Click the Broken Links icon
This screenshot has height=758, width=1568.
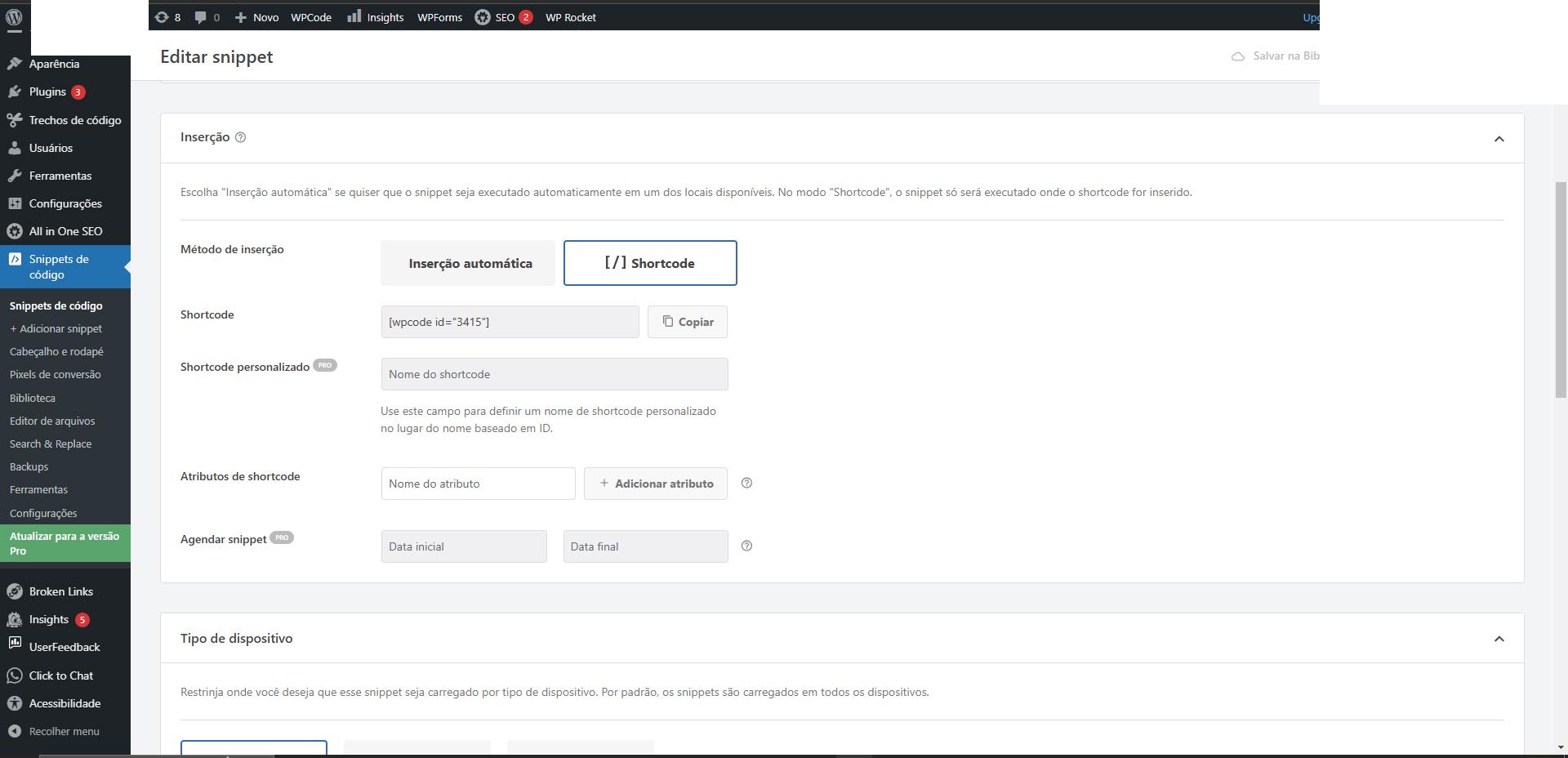(14, 591)
